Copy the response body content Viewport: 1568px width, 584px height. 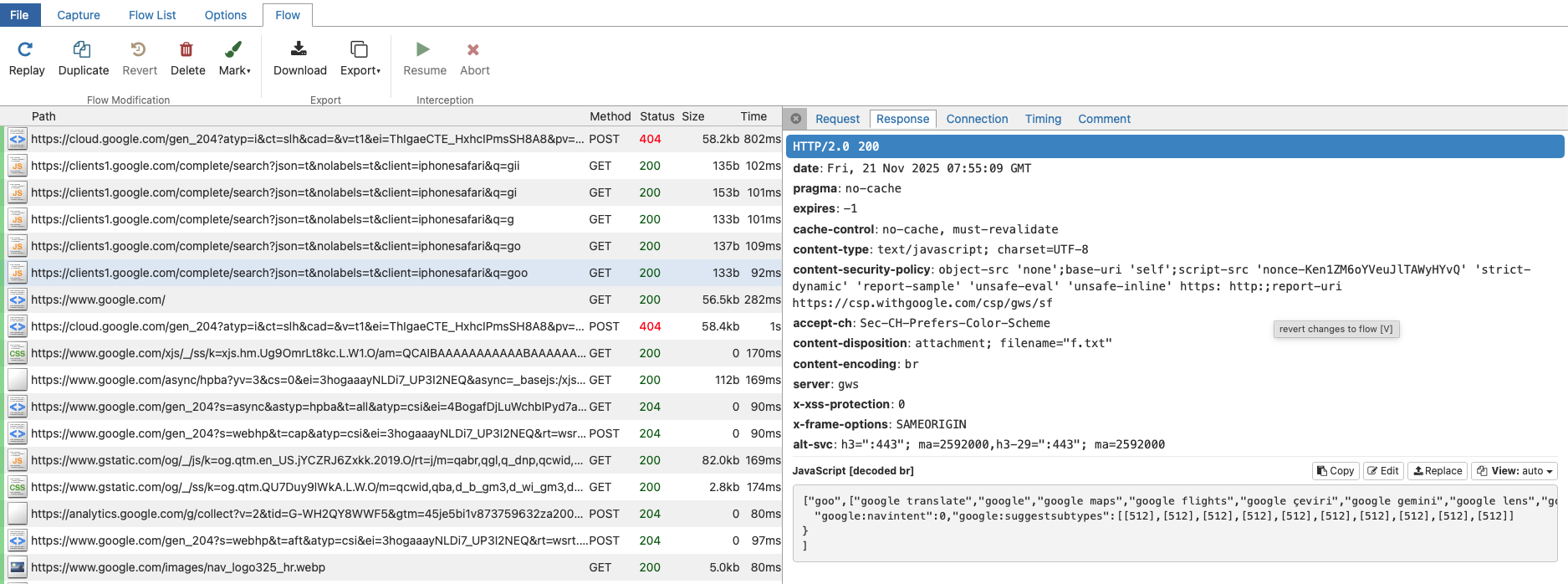coord(1336,471)
